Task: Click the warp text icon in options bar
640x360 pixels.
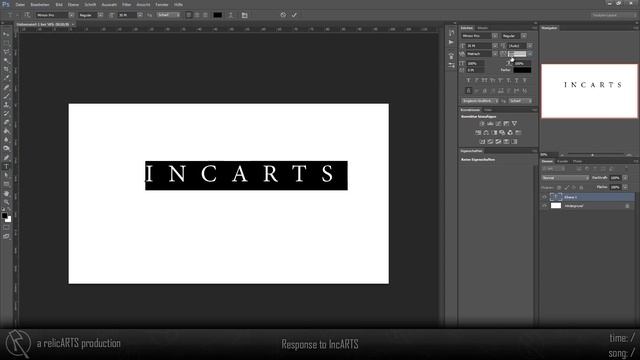Action: 231,15
